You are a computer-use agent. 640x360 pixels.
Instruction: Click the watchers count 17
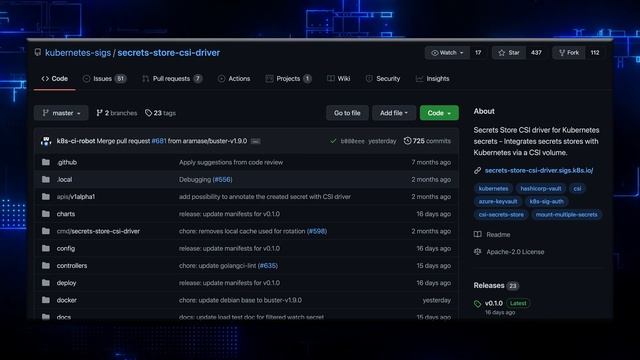click(x=478, y=53)
